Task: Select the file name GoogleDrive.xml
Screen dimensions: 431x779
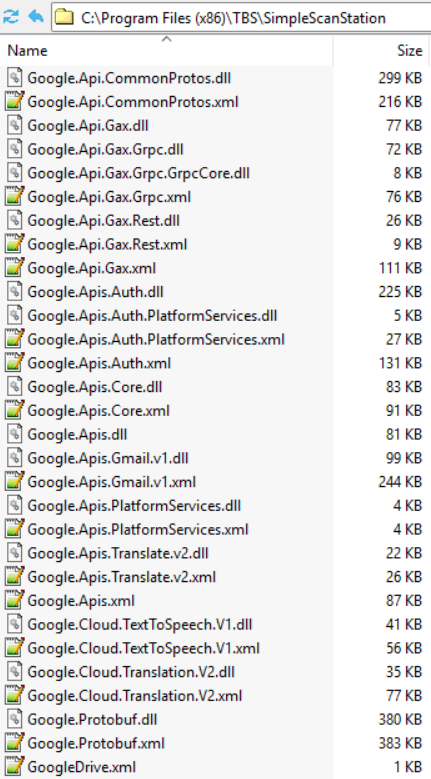Action: 81,768
